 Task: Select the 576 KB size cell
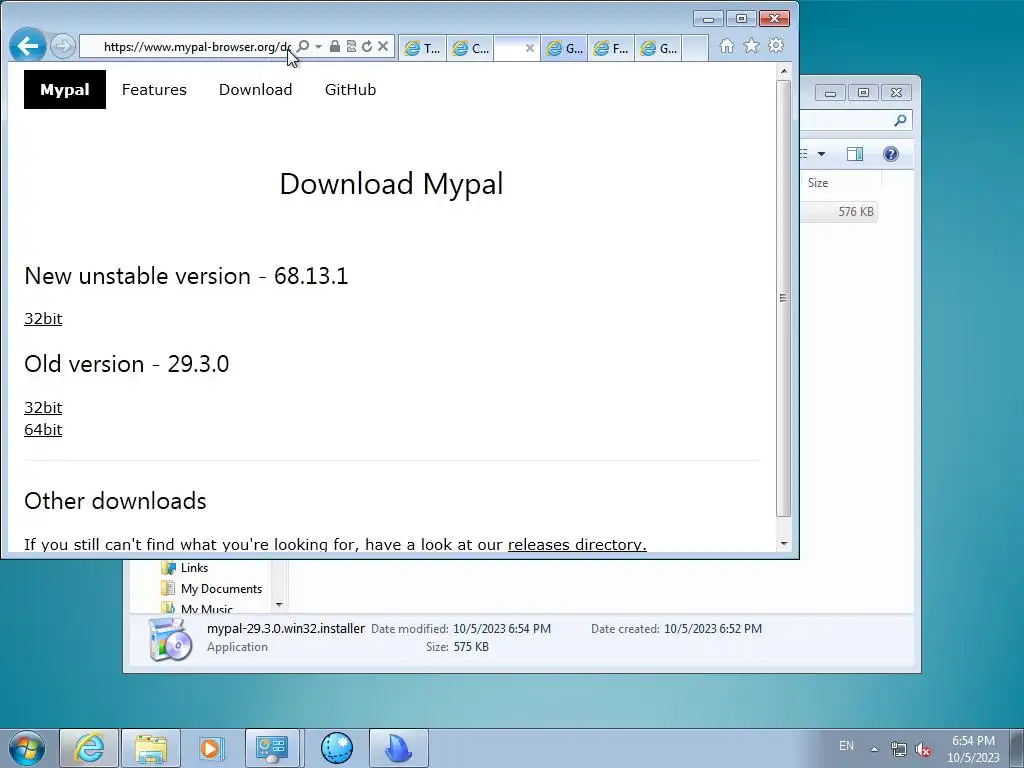coord(856,212)
